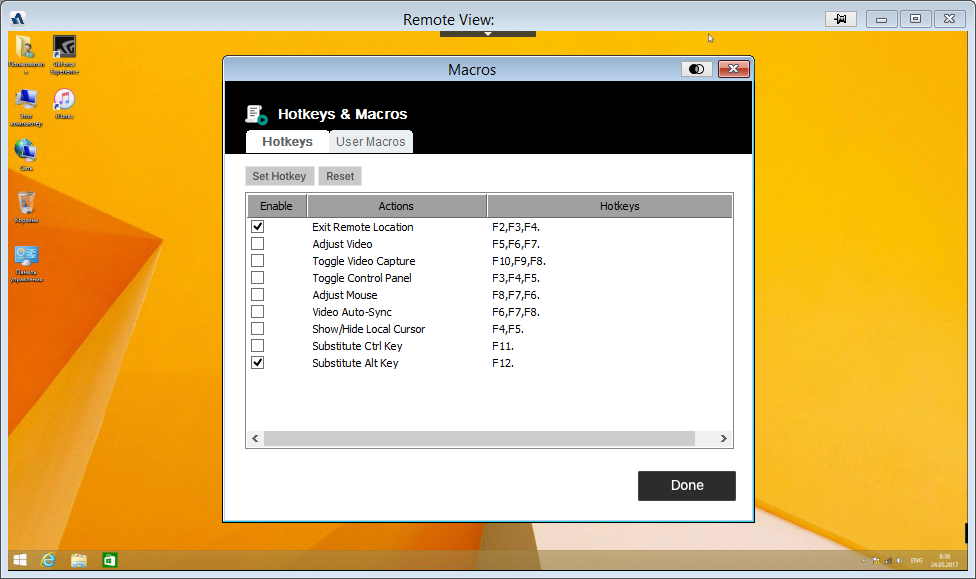Switch to the Hotkeys tab

point(288,141)
